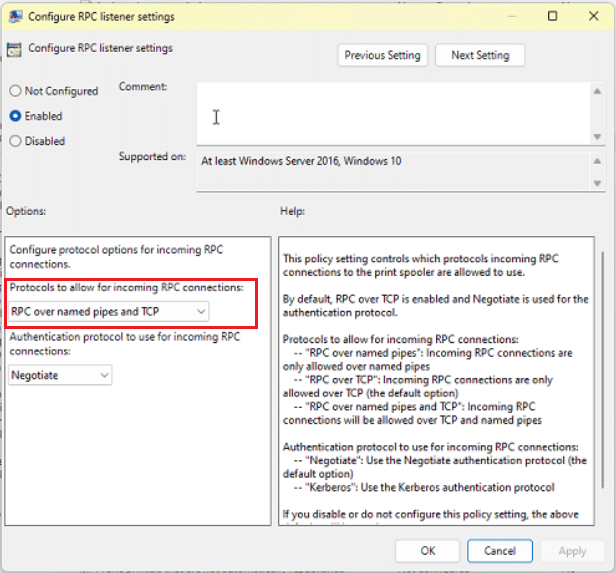Go to Previous Setting
This screenshot has width=616, height=573.
coord(383,55)
